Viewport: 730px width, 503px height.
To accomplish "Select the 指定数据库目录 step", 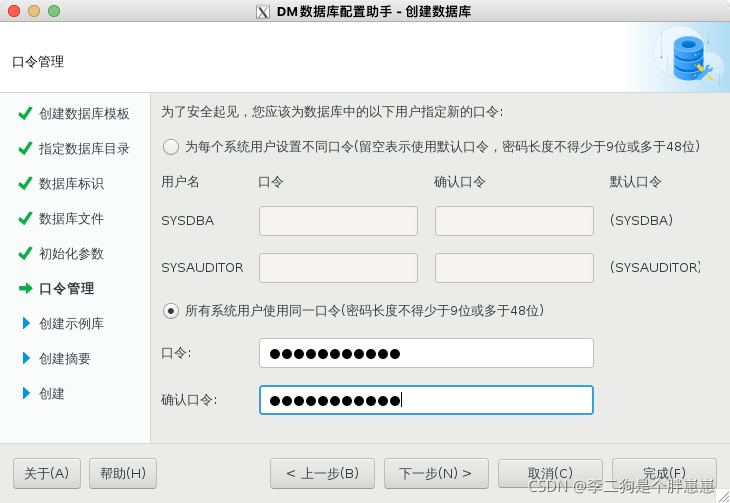I will coord(84,149).
